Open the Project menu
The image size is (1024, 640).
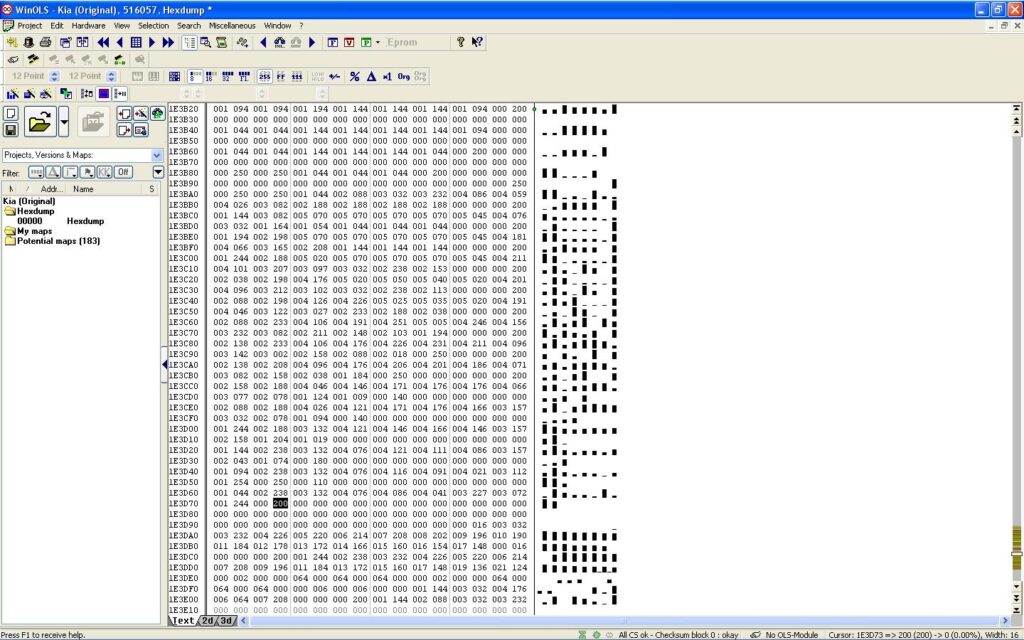click(29, 25)
